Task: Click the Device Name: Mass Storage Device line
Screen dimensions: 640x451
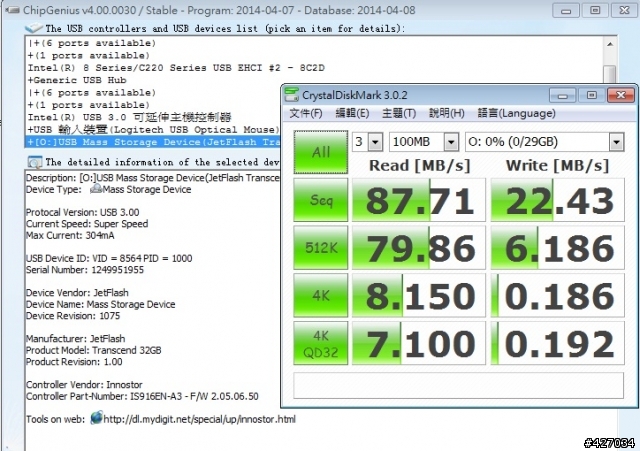Action: point(100,304)
